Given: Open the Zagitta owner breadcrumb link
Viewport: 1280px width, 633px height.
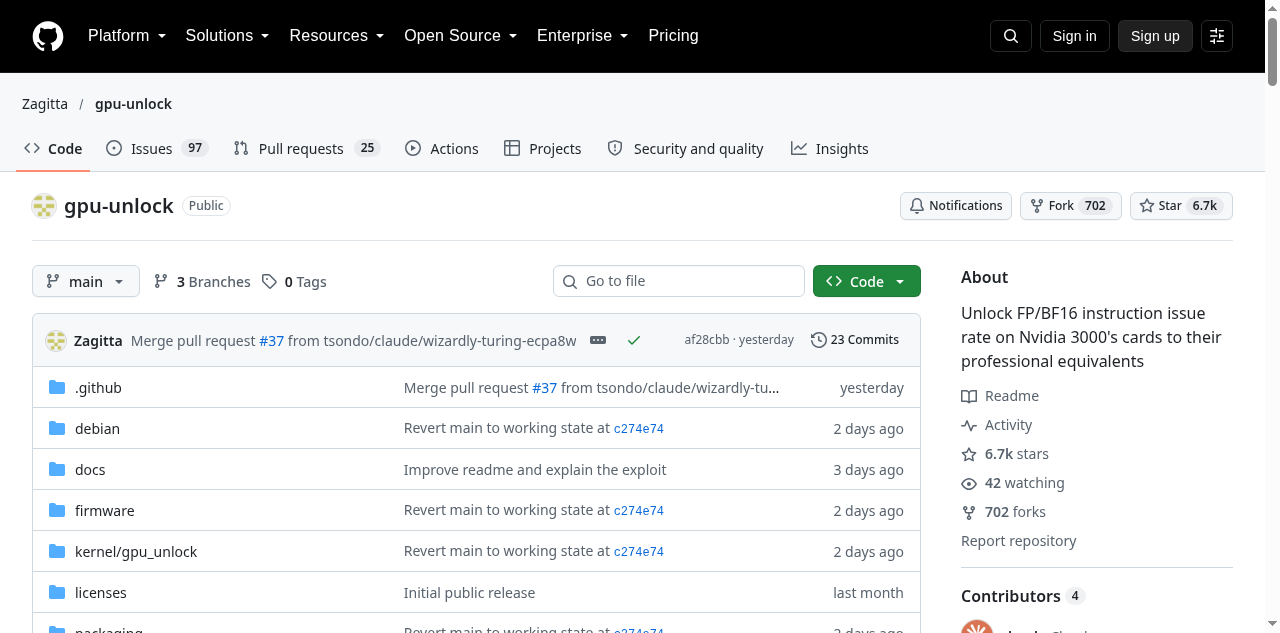Looking at the screenshot, I should pyautogui.click(x=45, y=104).
